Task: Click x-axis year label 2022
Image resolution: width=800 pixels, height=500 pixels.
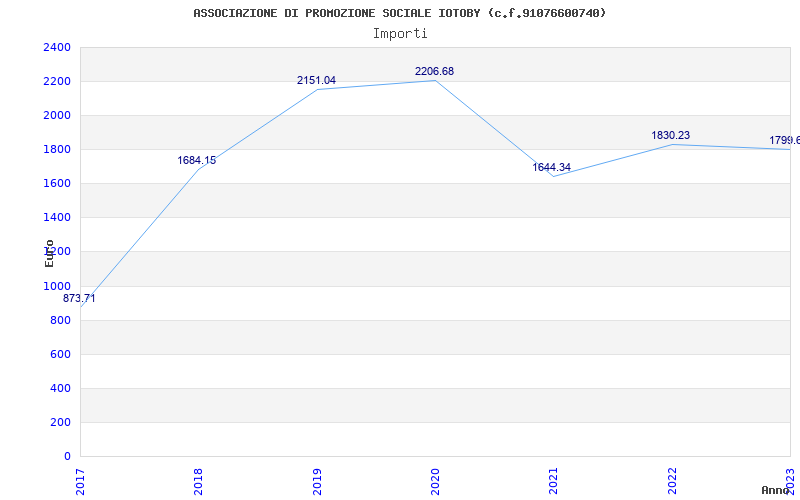Action: tap(672, 481)
